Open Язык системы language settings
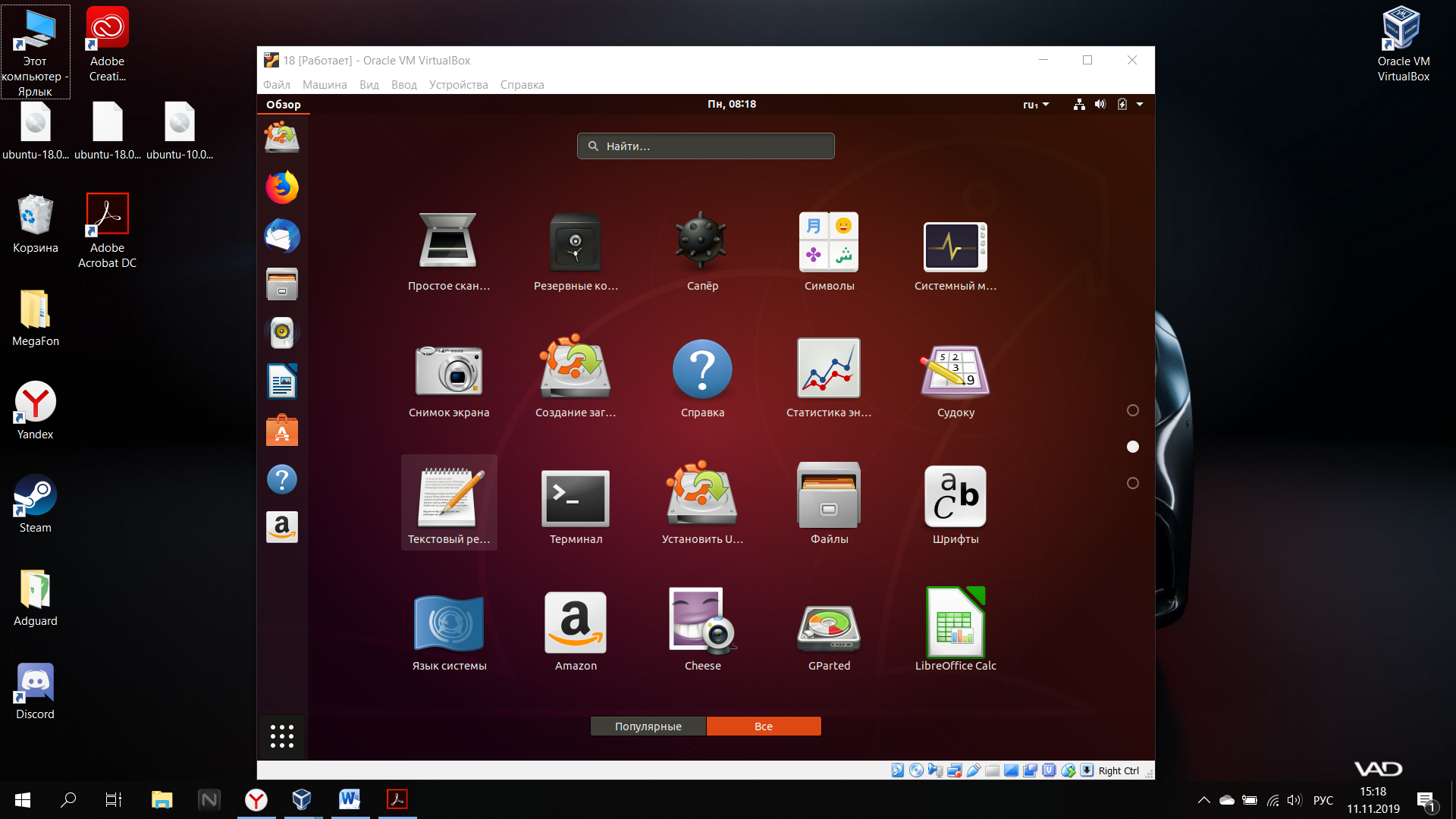This screenshot has height=819, width=1456. [x=449, y=632]
